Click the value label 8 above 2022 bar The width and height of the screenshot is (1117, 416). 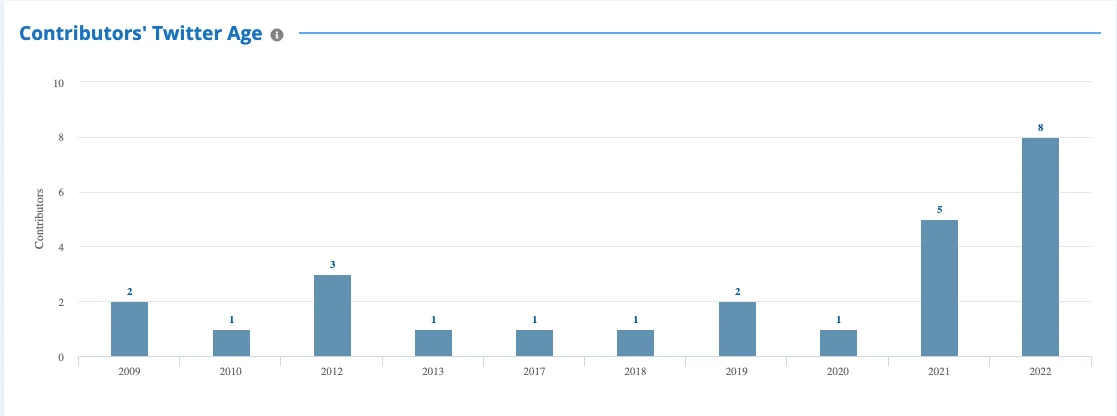(x=1040, y=128)
